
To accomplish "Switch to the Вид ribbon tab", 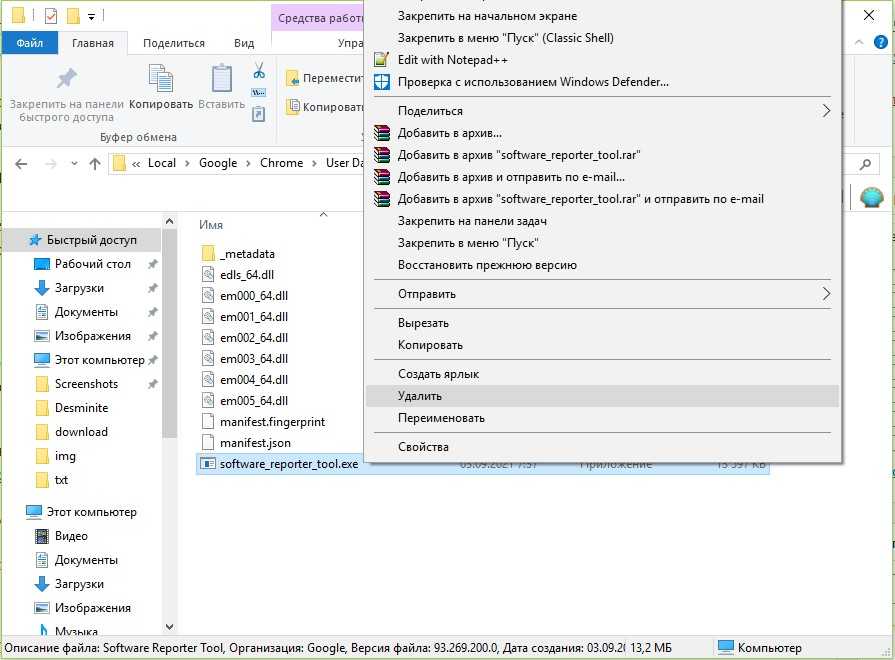I will point(244,43).
